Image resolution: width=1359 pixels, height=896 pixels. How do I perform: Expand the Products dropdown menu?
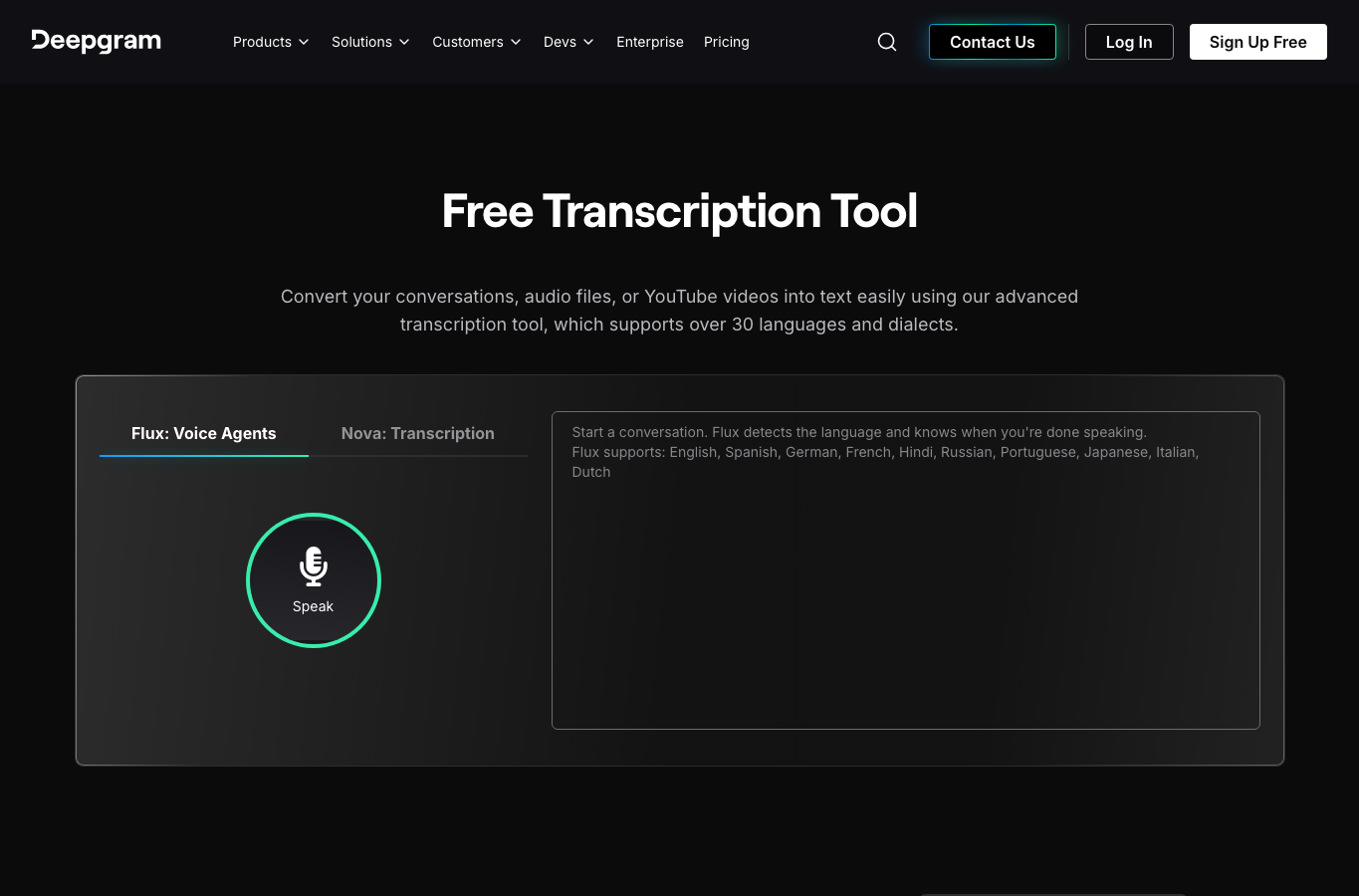pyautogui.click(x=271, y=42)
